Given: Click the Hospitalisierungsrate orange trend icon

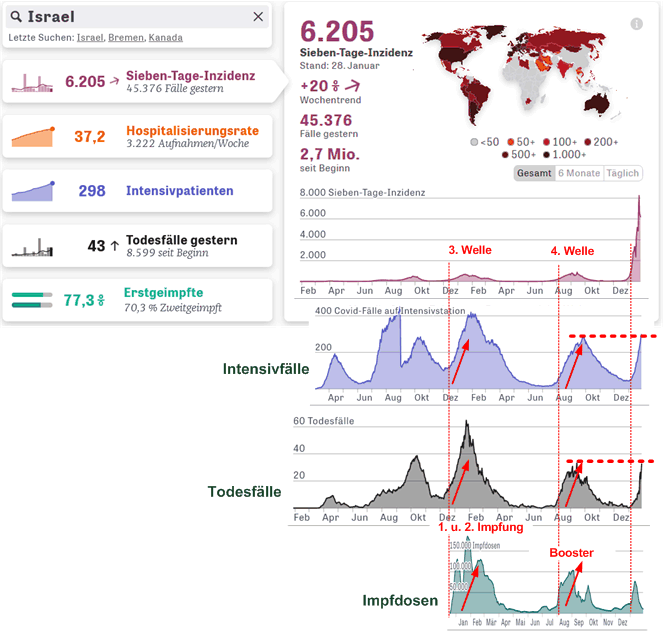Looking at the screenshot, I should (32, 137).
